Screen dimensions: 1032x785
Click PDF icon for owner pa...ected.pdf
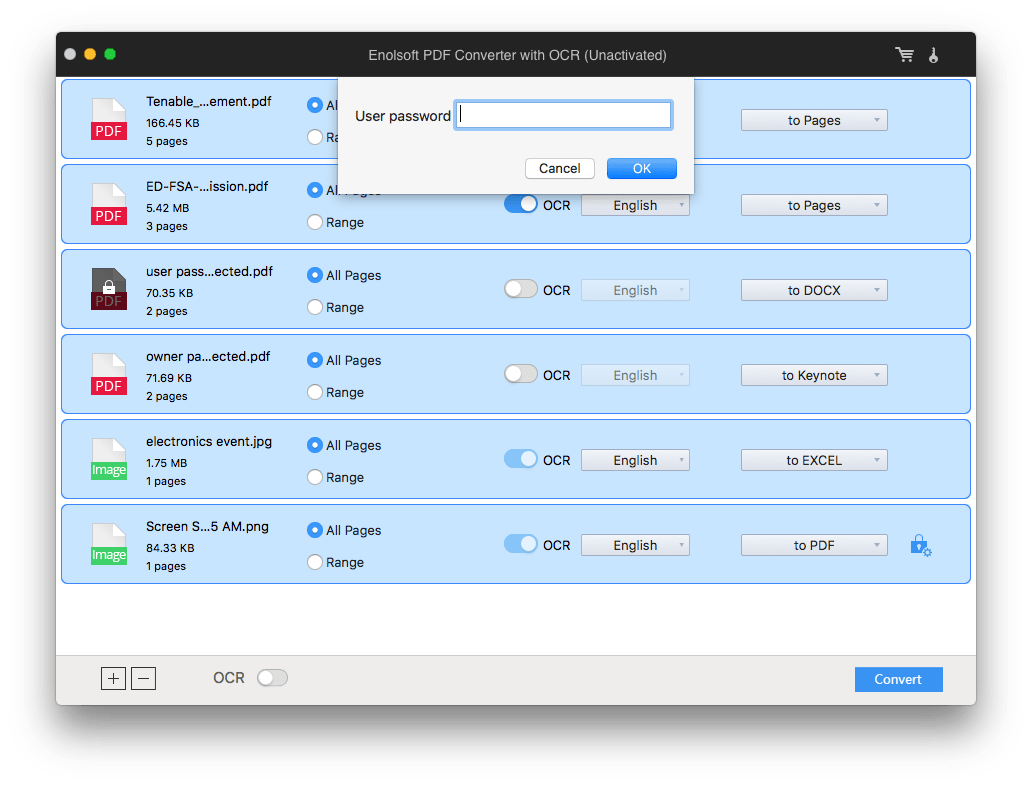click(x=109, y=374)
